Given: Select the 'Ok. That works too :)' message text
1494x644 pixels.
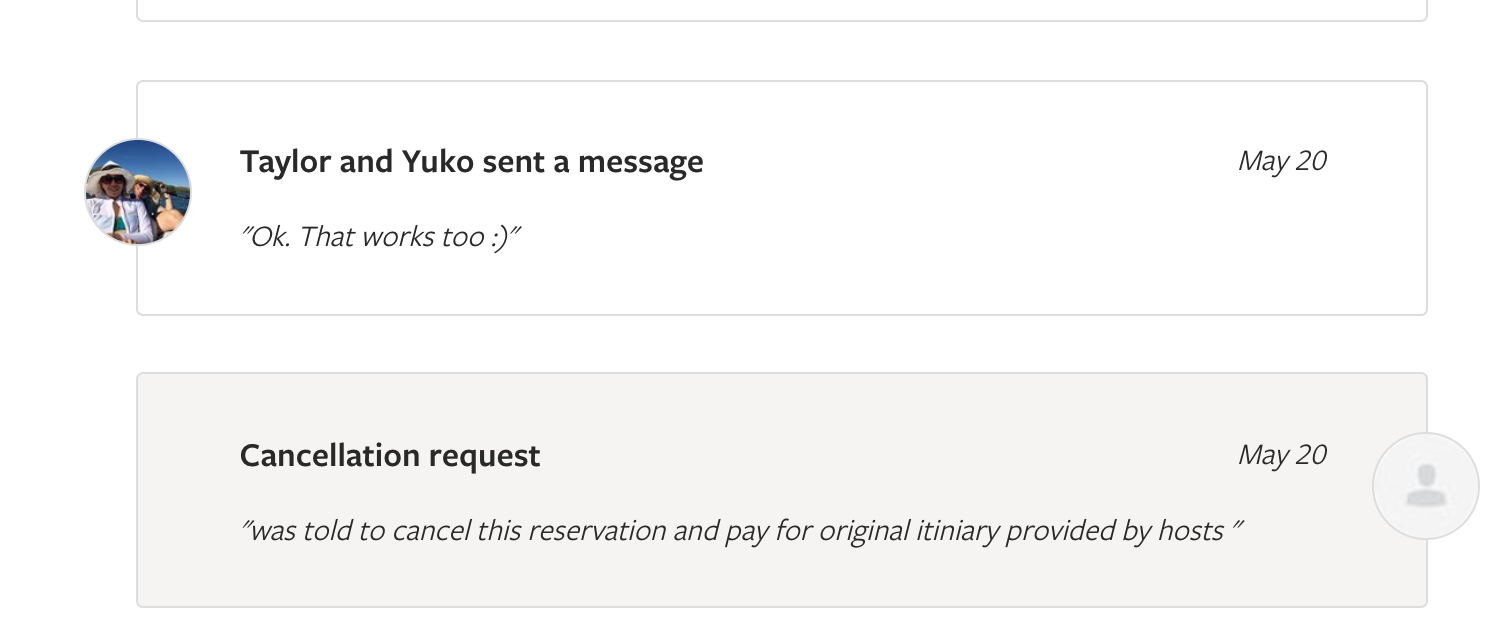Looking at the screenshot, I should click(381, 237).
